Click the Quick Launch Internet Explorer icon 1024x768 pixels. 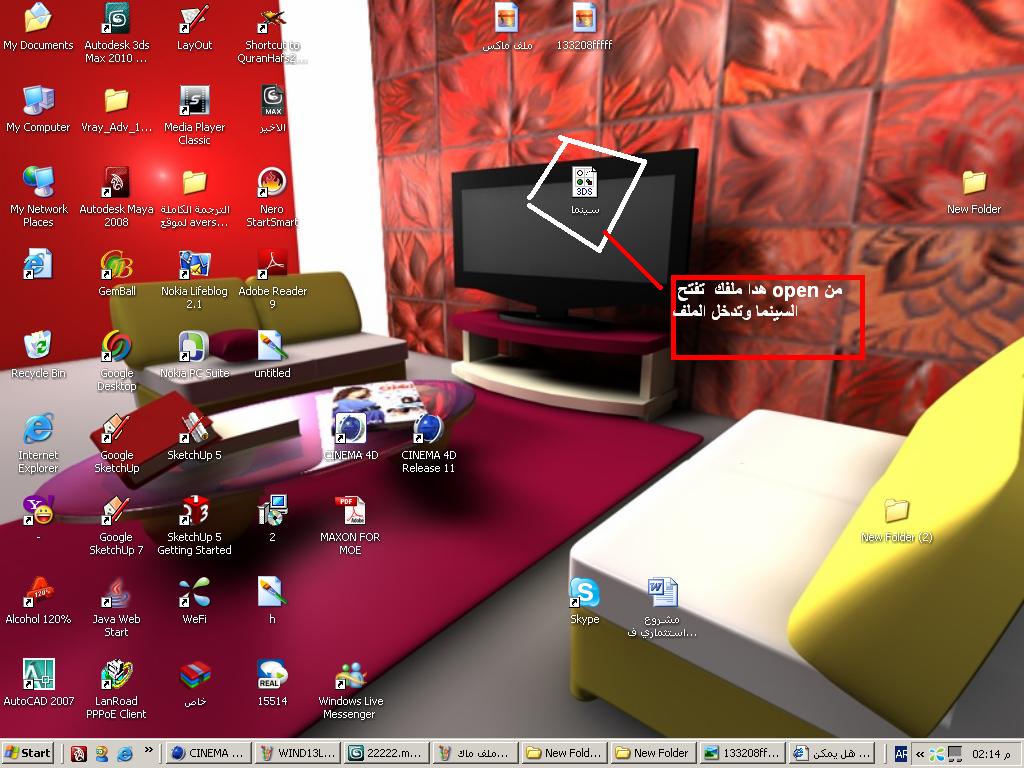pos(125,754)
